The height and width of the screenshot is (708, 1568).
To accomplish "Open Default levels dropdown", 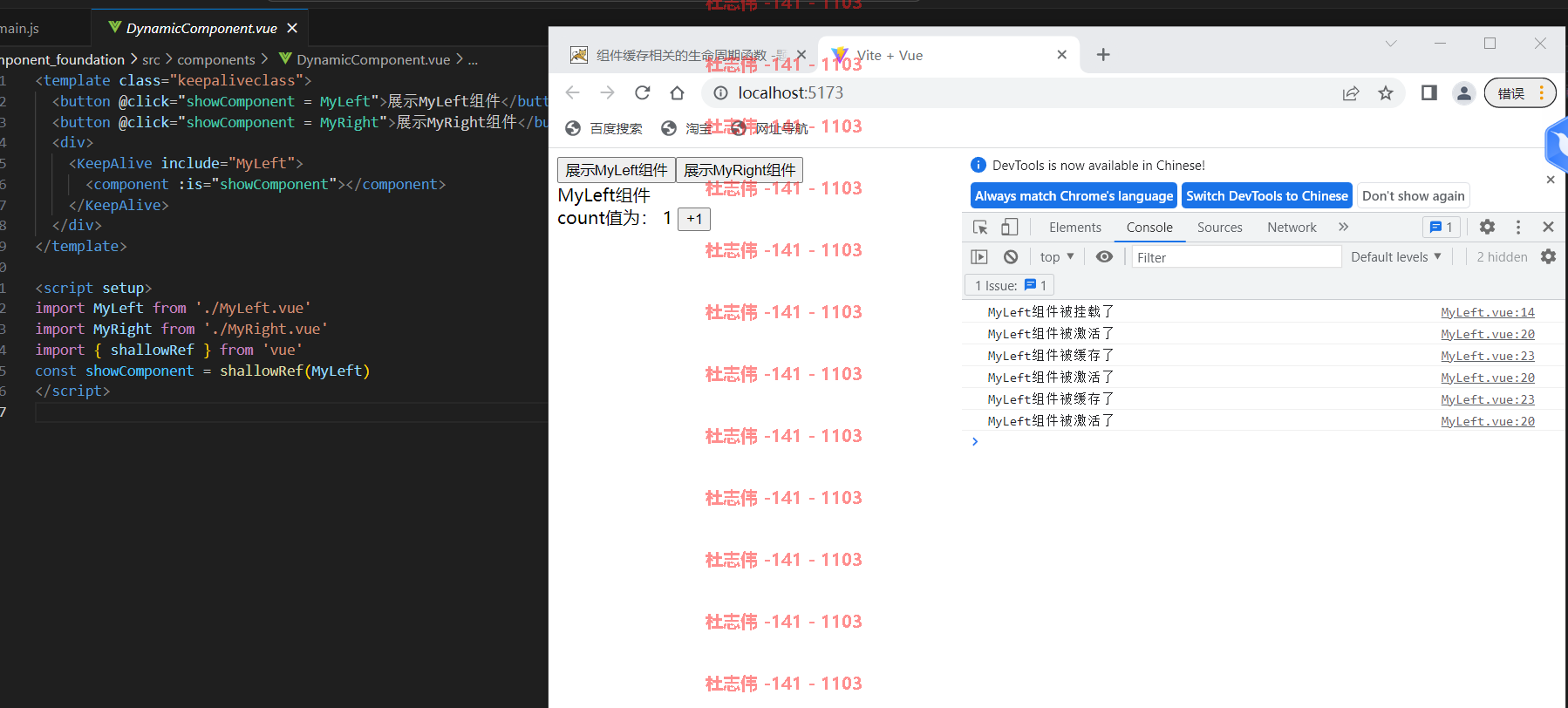I will pos(1396,257).
